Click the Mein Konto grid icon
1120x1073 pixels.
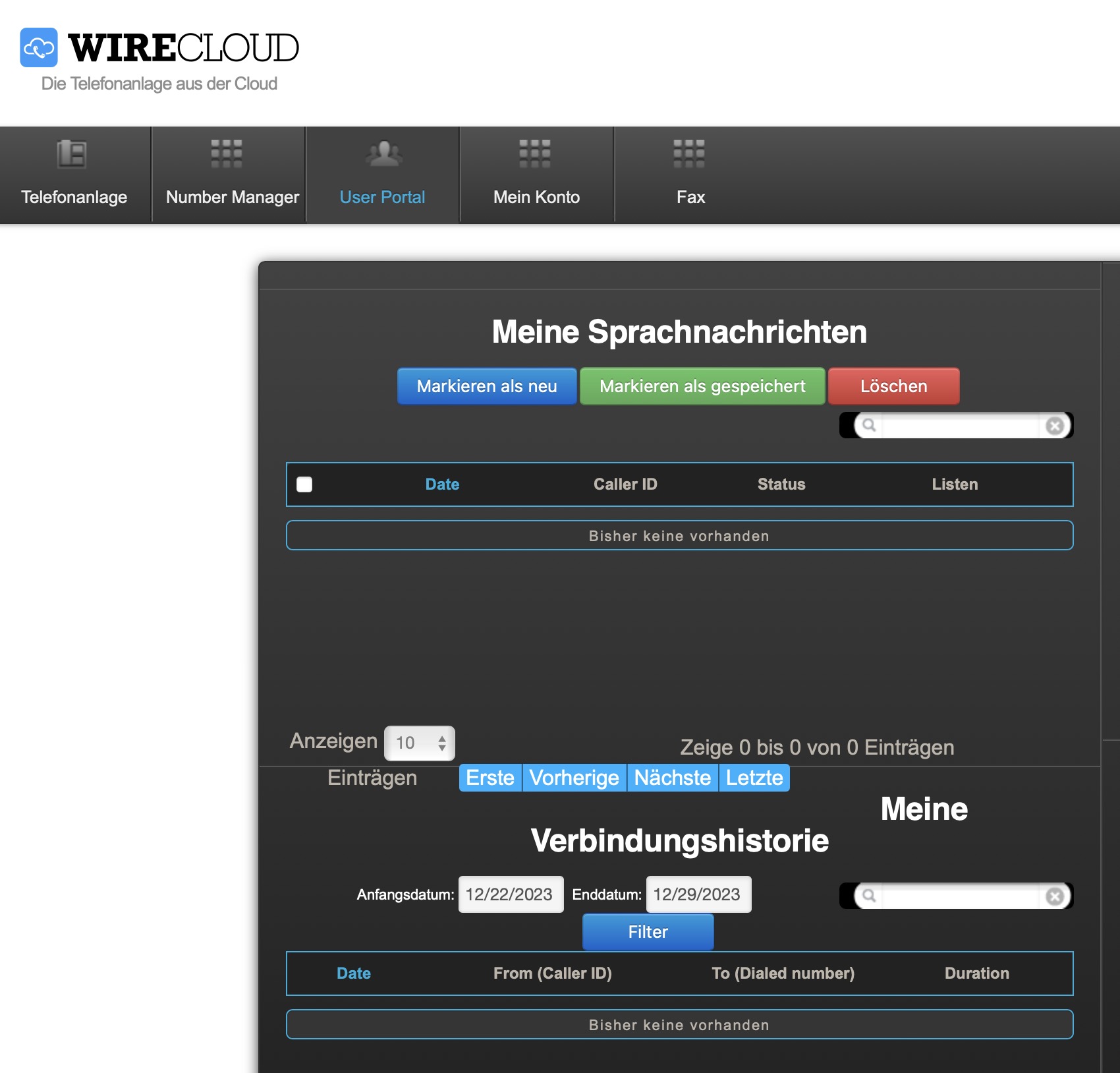click(x=534, y=154)
